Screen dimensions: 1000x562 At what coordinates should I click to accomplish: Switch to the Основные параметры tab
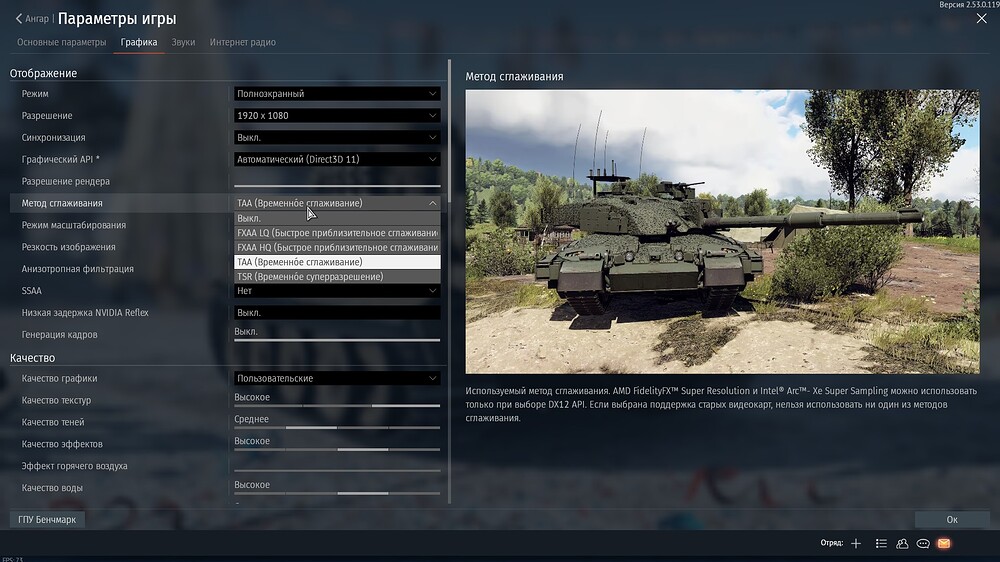(61, 42)
